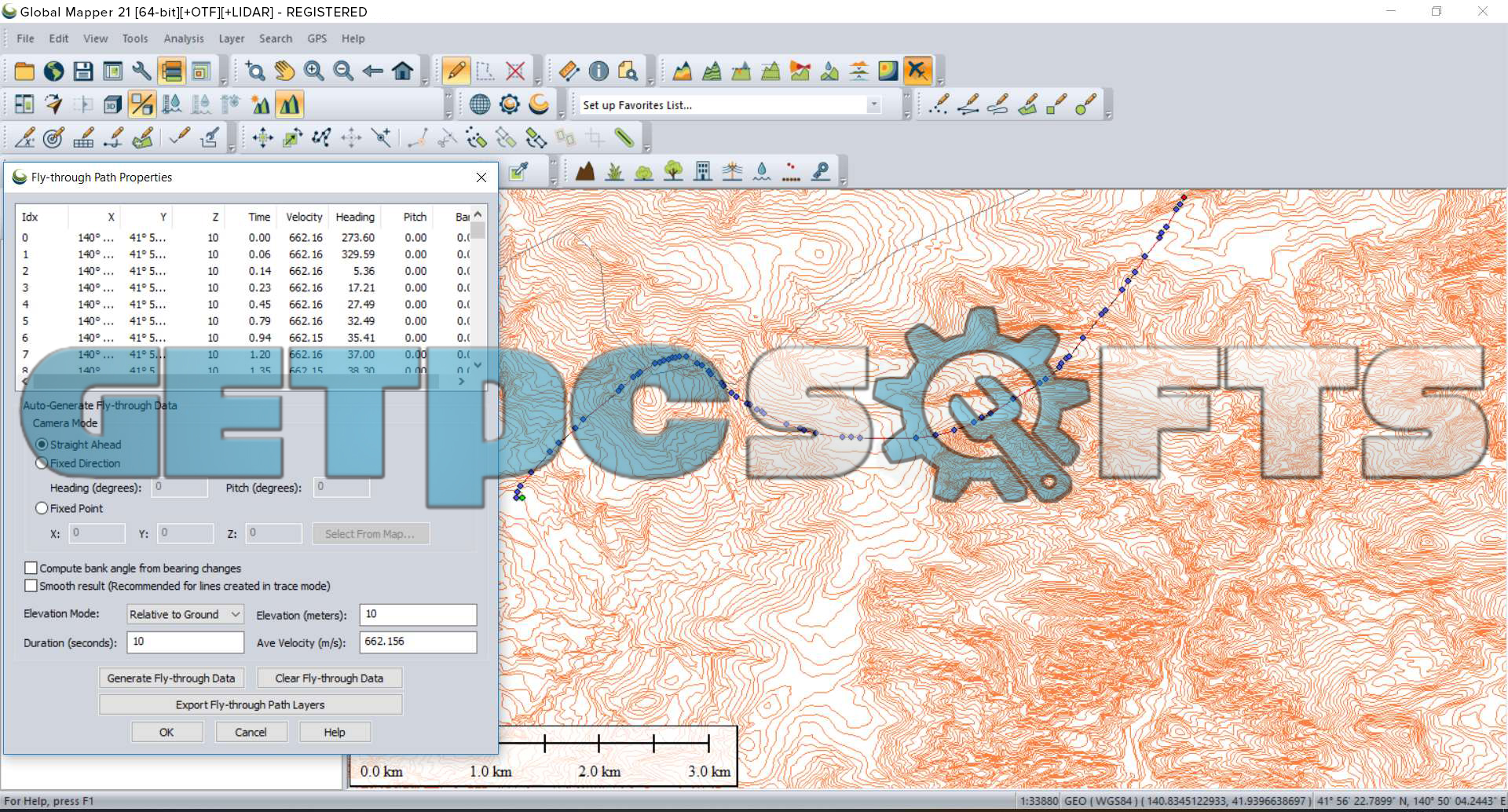Click the Save workspace floppy disk icon

83,71
